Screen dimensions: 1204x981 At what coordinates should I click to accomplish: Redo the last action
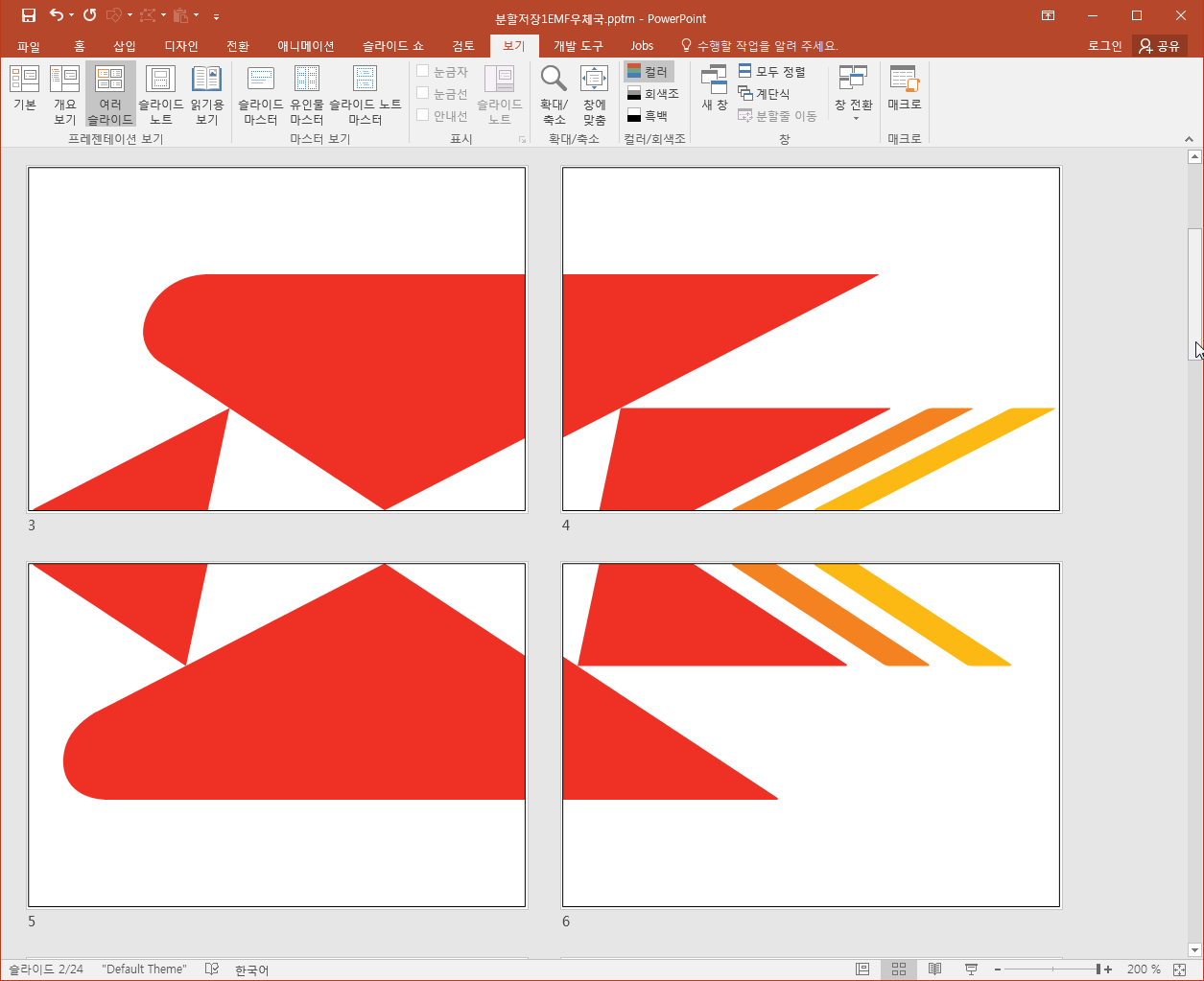(89, 15)
